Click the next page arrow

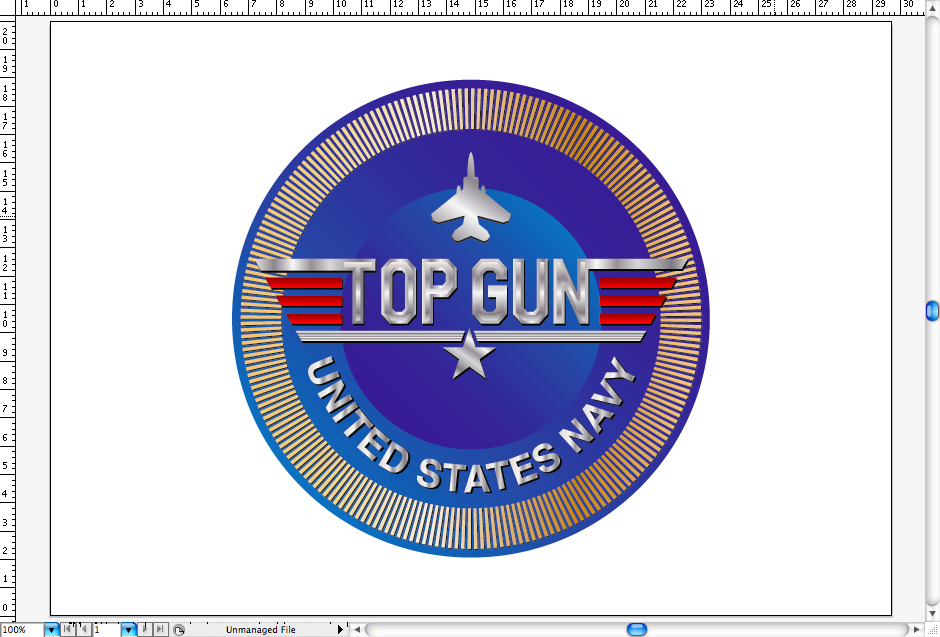tap(145, 630)
